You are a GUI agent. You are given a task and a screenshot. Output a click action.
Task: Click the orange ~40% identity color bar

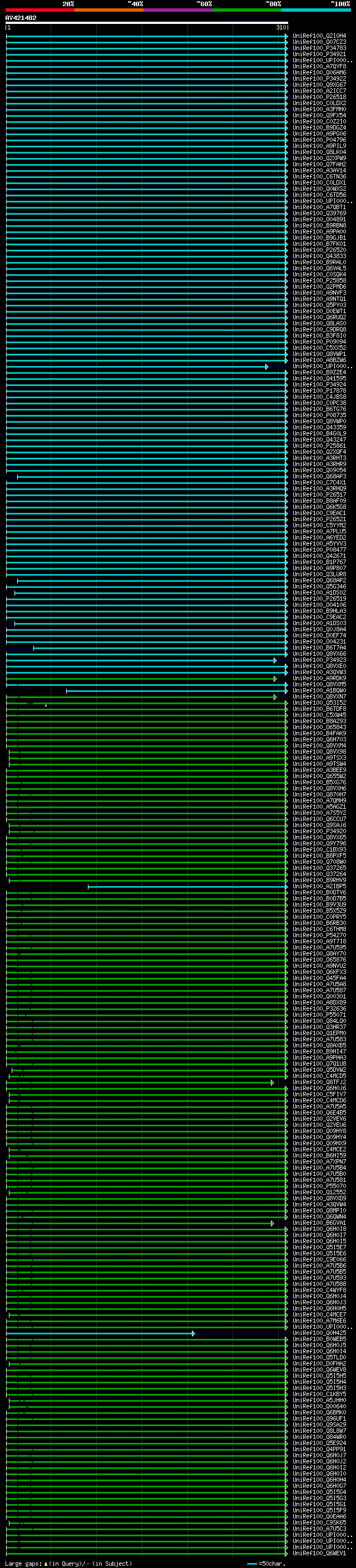pos(109,10)
